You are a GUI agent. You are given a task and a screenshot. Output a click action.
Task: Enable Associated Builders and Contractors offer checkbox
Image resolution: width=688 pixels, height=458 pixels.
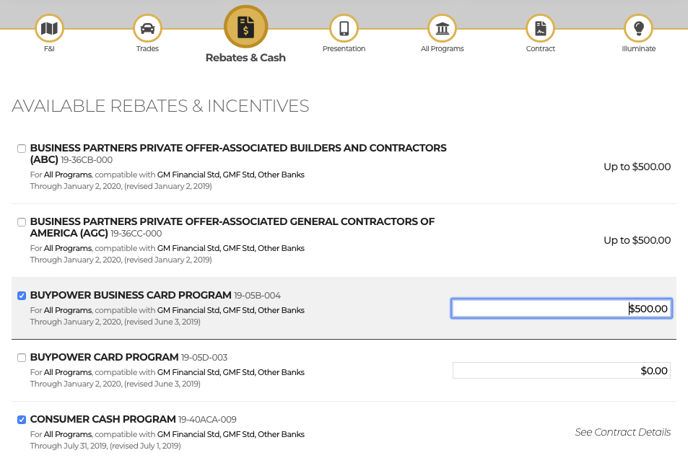[21, 149]
